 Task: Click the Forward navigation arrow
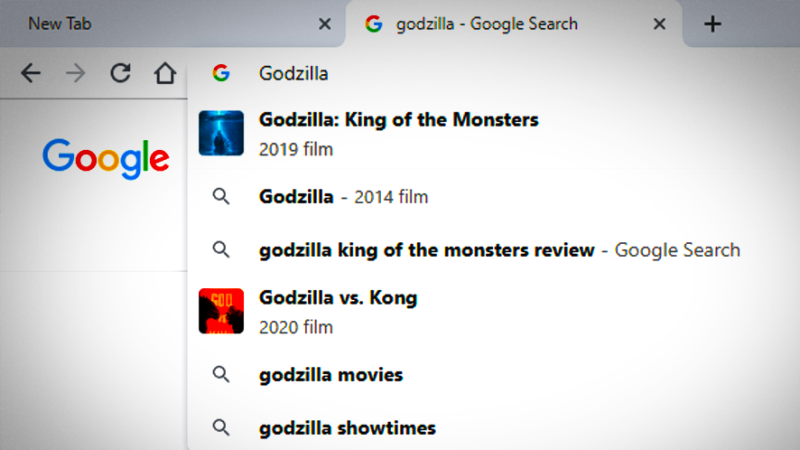(x=75, y=73)
